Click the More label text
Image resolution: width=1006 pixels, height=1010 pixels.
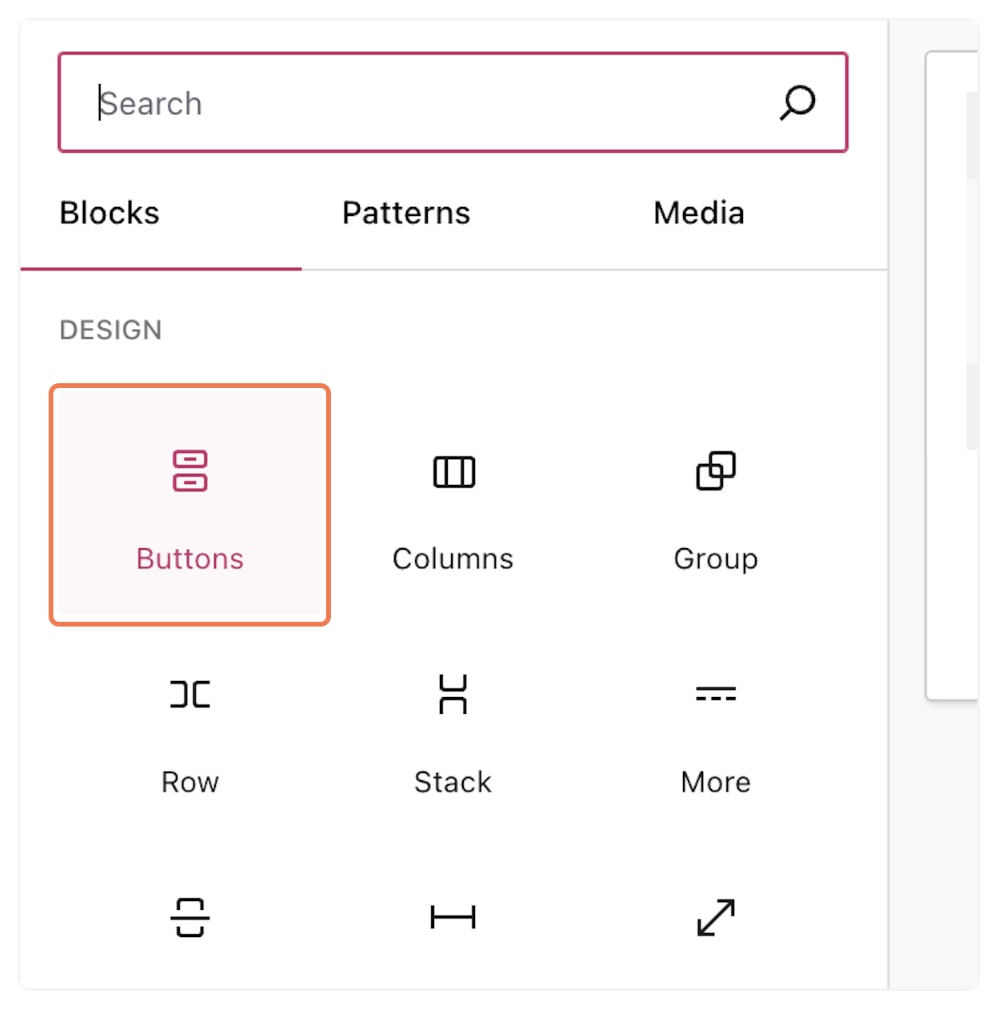pos(716,781)
